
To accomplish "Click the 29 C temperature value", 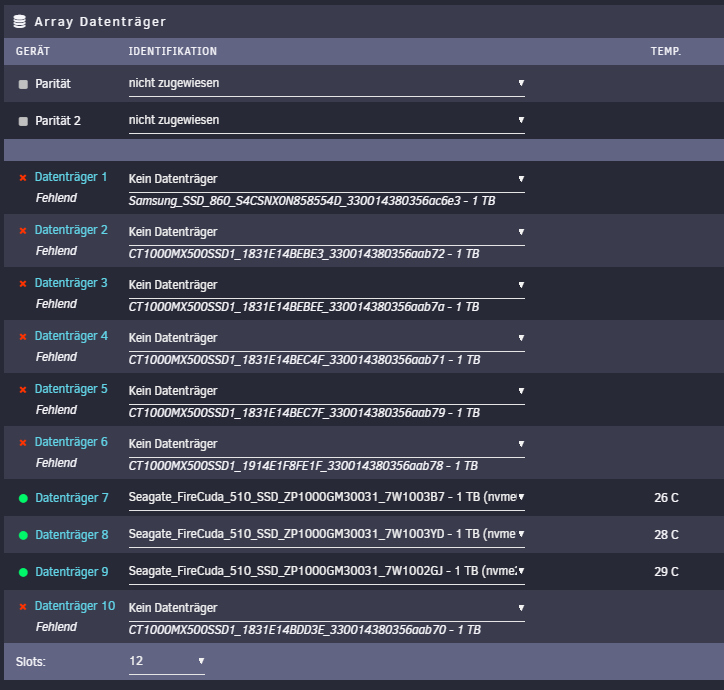I will (666, 572).
